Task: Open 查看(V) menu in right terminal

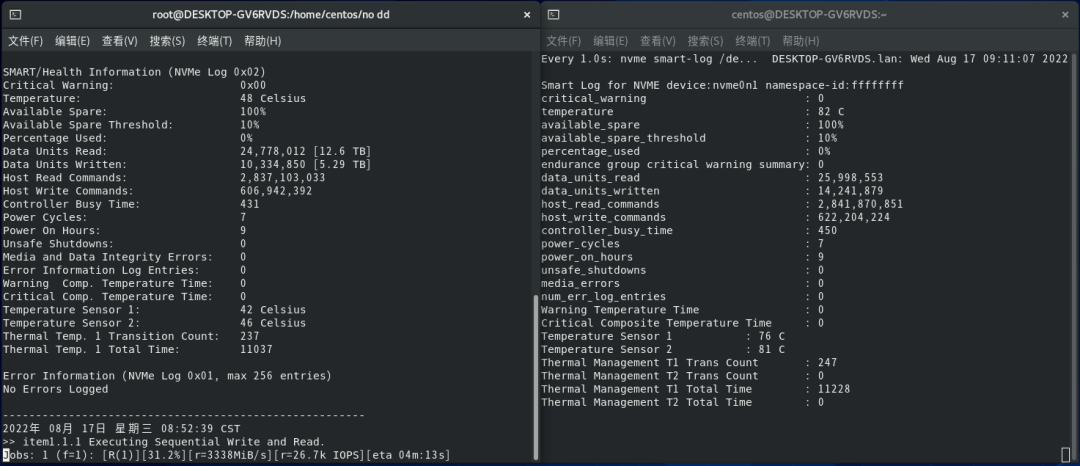Action: (658, 41)
